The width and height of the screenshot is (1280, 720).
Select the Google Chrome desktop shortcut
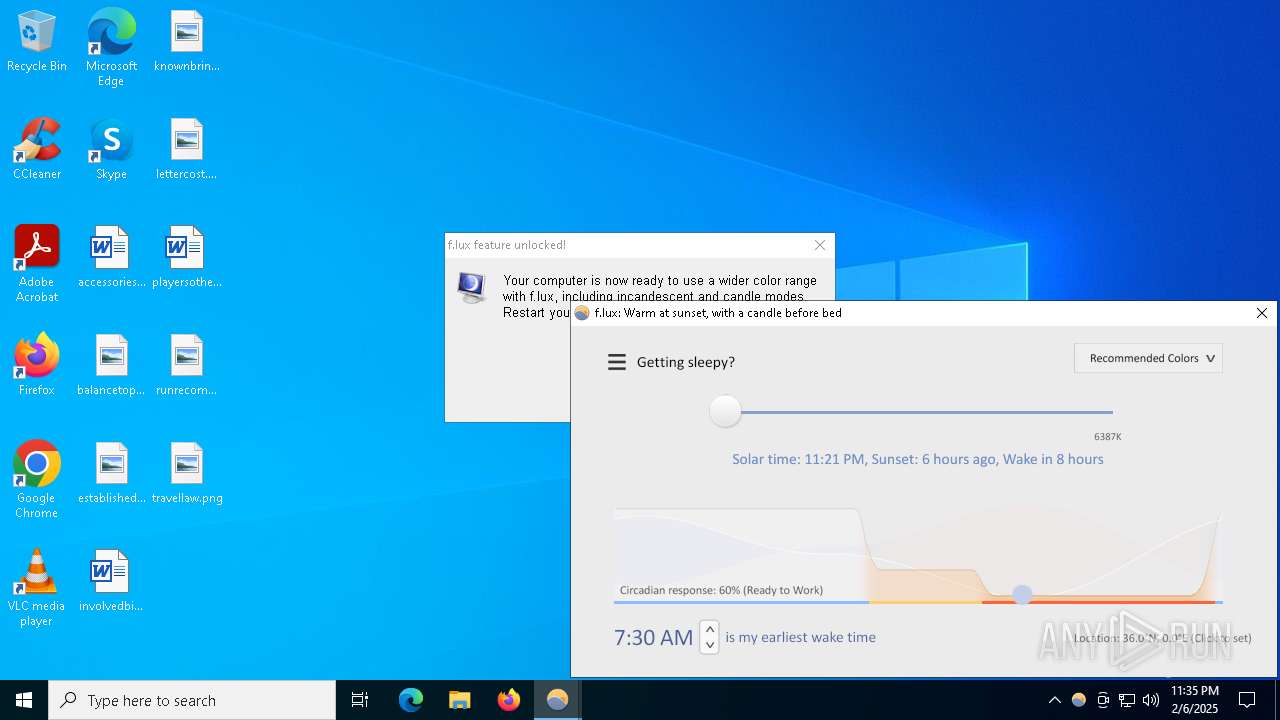[x=37, y=480]
